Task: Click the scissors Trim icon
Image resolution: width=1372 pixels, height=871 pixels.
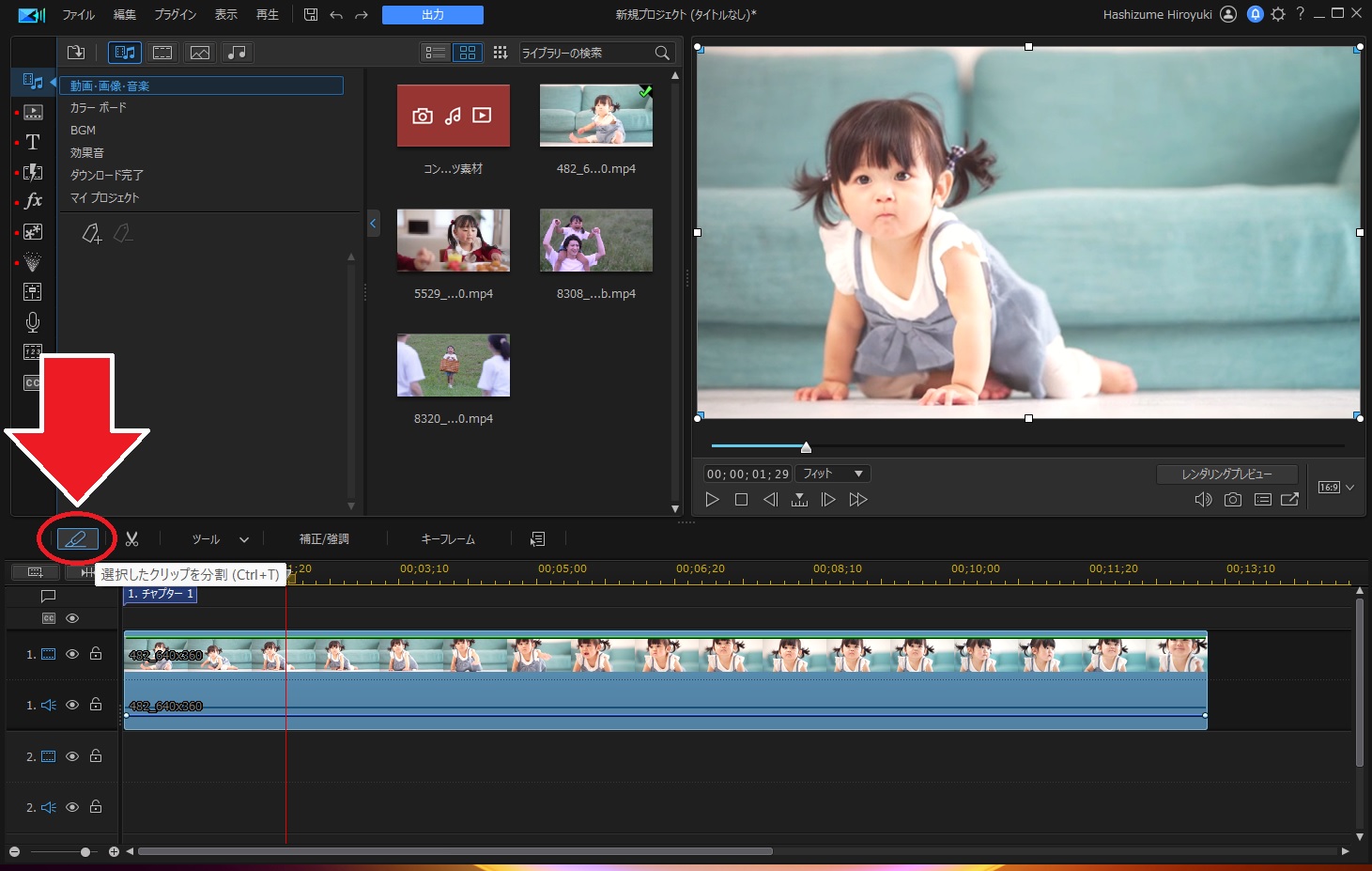Action: pyautogui.click(x=131, y=539)
